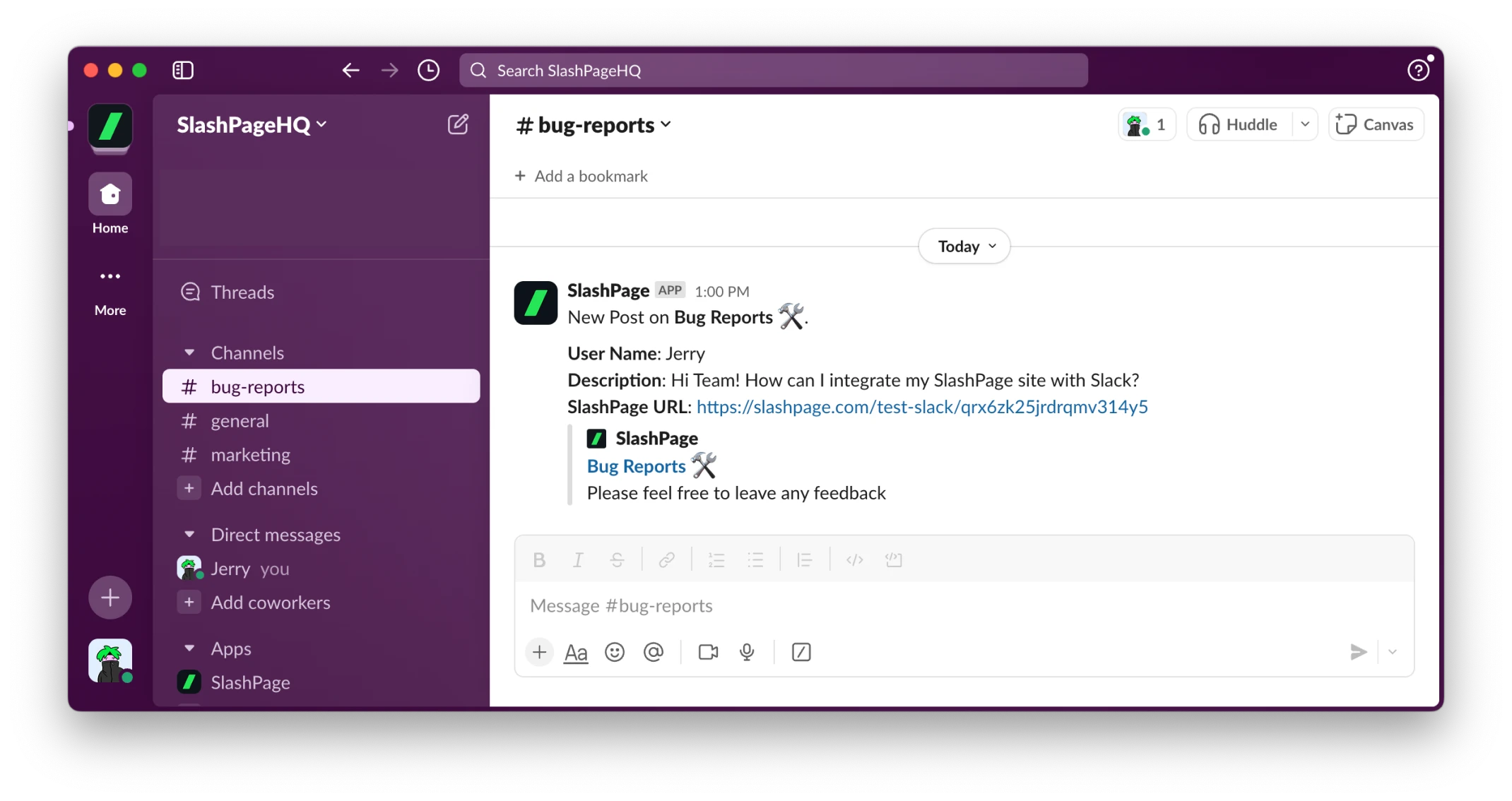Open the #bug-reports channel details dropdown
Screen dimensions: 1512x801
(593, 125)
